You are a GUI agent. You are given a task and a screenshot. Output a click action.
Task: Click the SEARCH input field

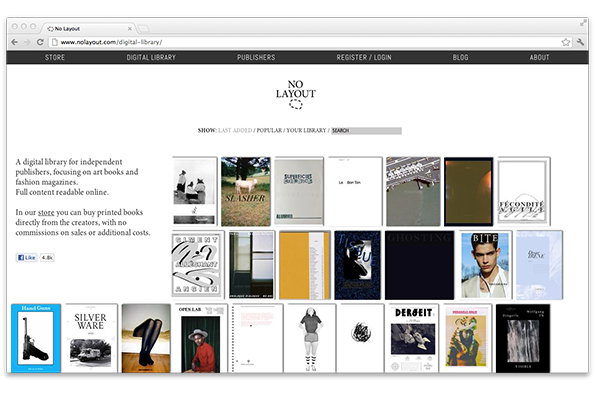(366, 131)
